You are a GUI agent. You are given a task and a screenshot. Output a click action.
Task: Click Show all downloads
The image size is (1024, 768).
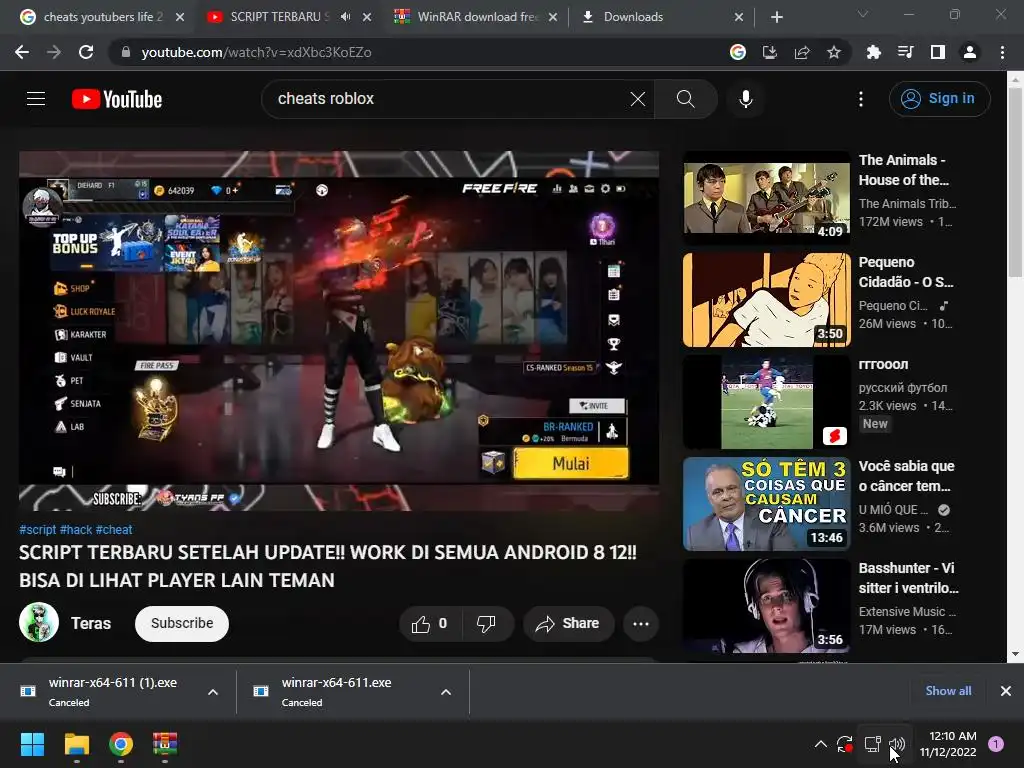coord(948,691)
